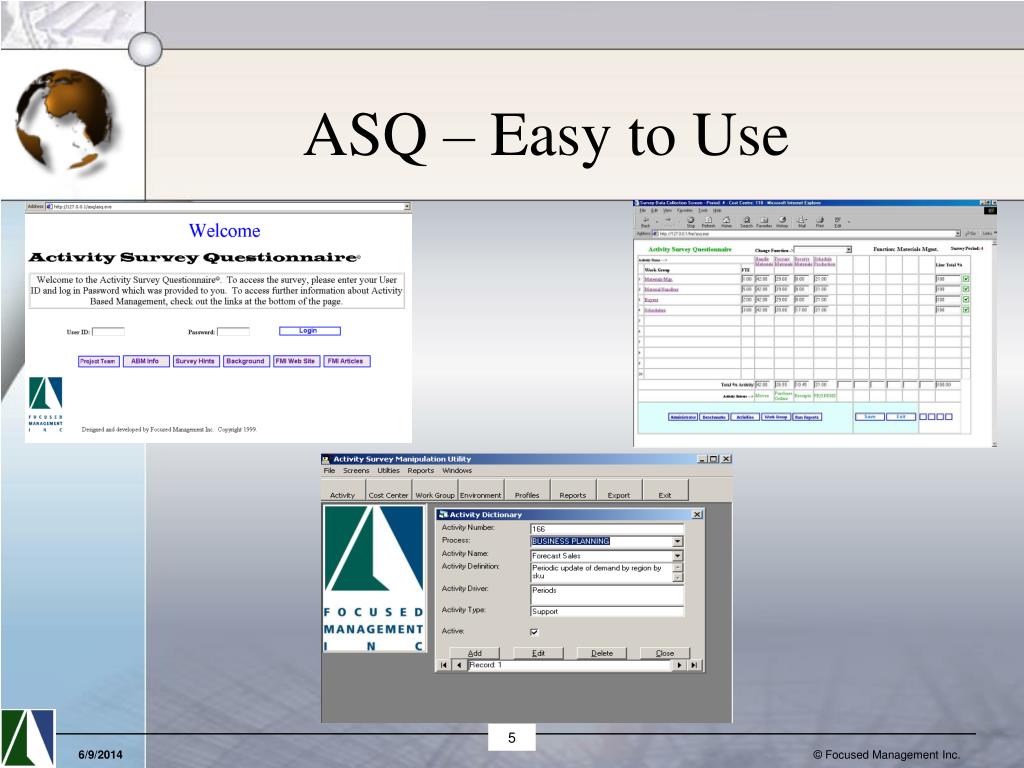Click the Stop icon in browser toolbar

690,220
